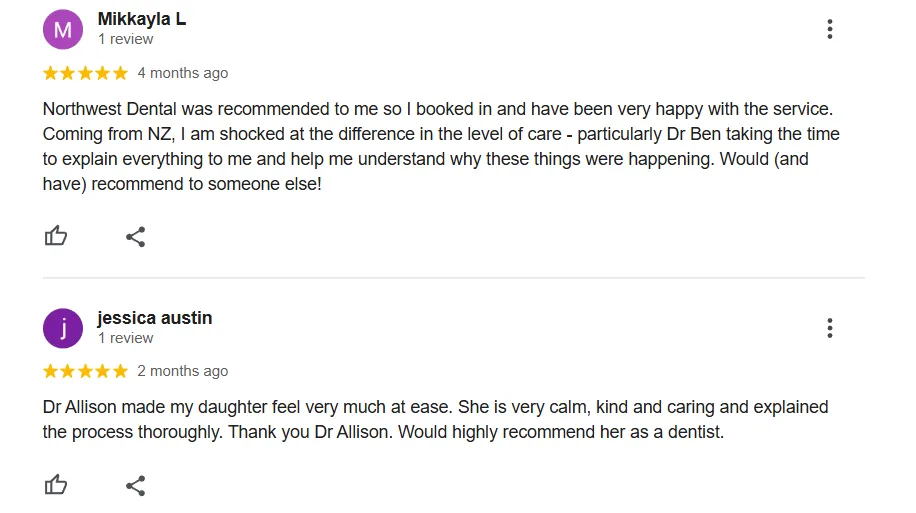Open more options for jessica austin's review
Screen dimensions: 916x513
[830, 328]
